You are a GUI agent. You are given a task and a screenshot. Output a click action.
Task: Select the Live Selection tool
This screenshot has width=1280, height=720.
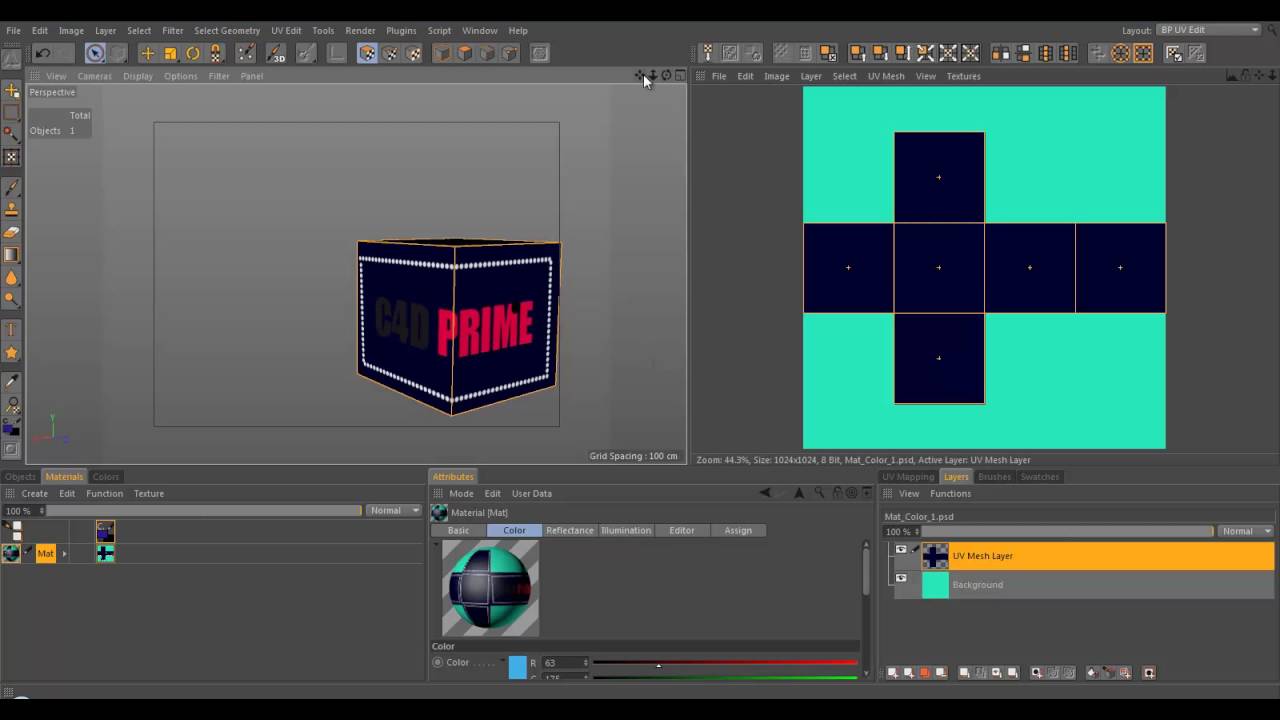coord(95,54)
